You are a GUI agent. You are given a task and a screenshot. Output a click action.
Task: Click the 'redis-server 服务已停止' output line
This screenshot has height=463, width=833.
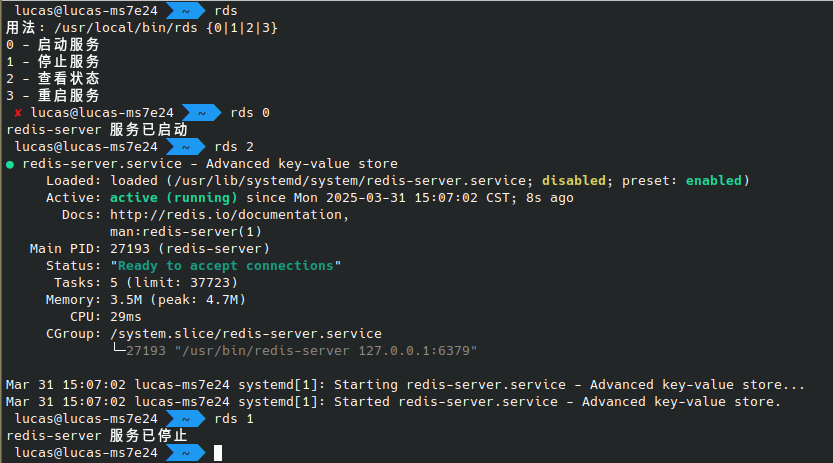click(x=96, y=436)
